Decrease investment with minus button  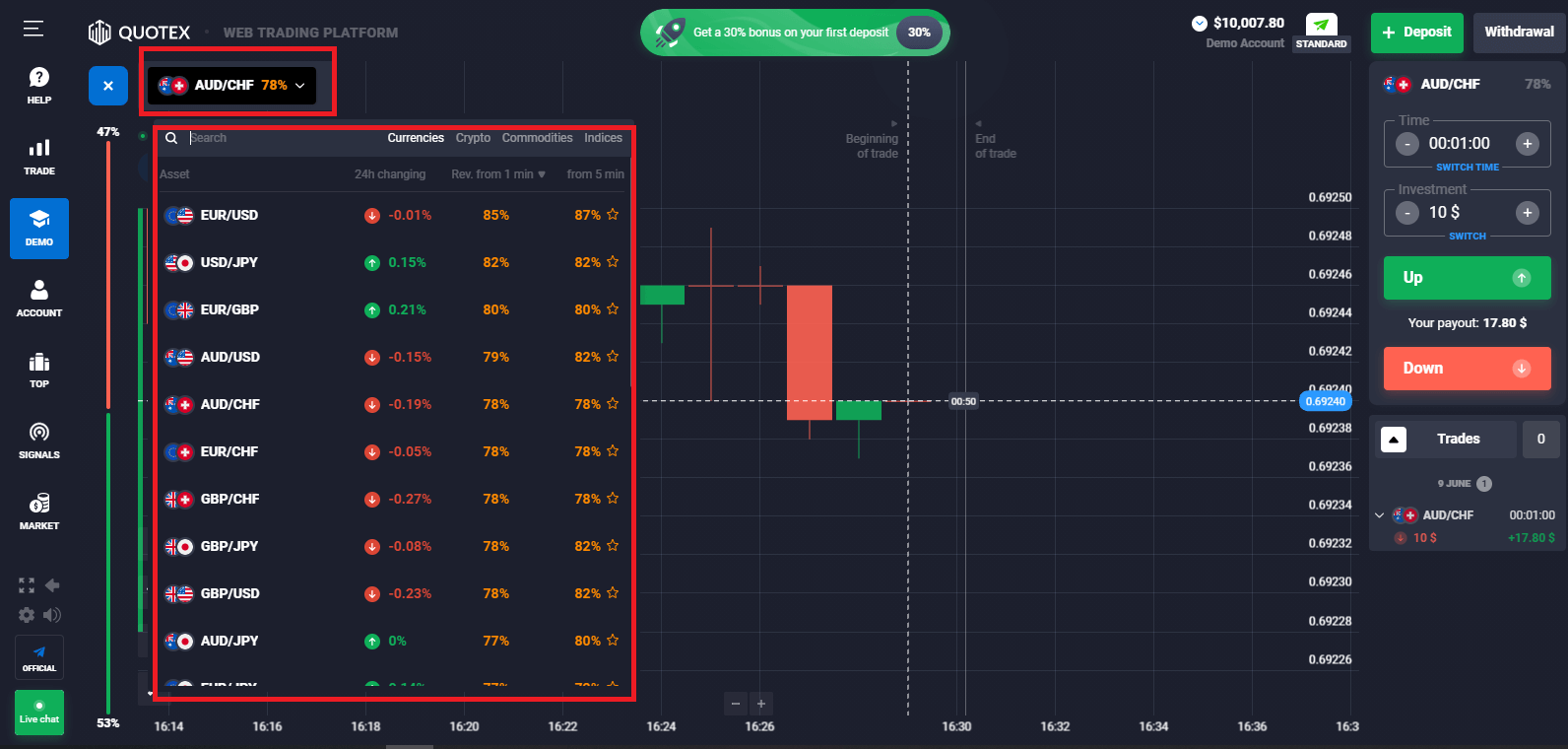(x=1407, y=213)
